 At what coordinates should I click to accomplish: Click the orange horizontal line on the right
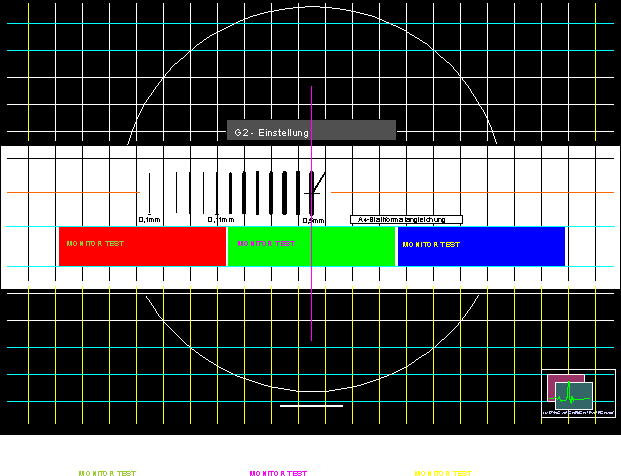pyautogui.click(x=472, y=192)
